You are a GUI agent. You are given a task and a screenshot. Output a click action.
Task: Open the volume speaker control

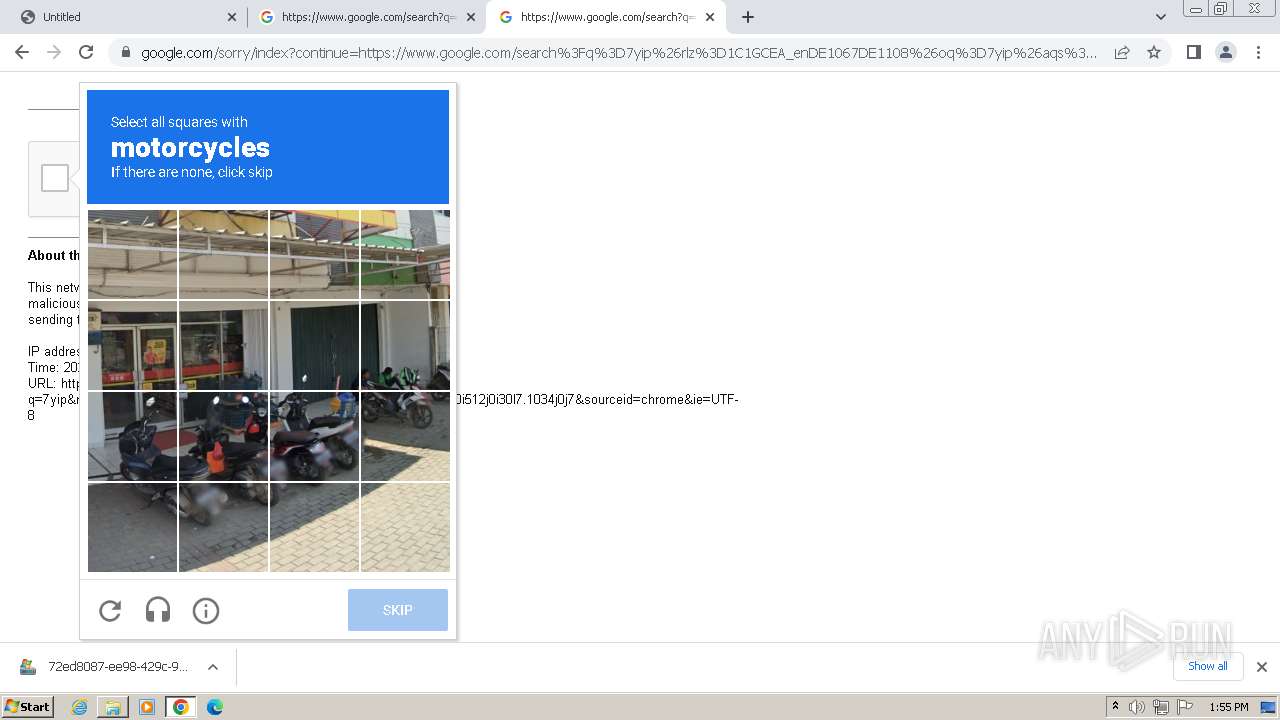tap(1137, 707)
